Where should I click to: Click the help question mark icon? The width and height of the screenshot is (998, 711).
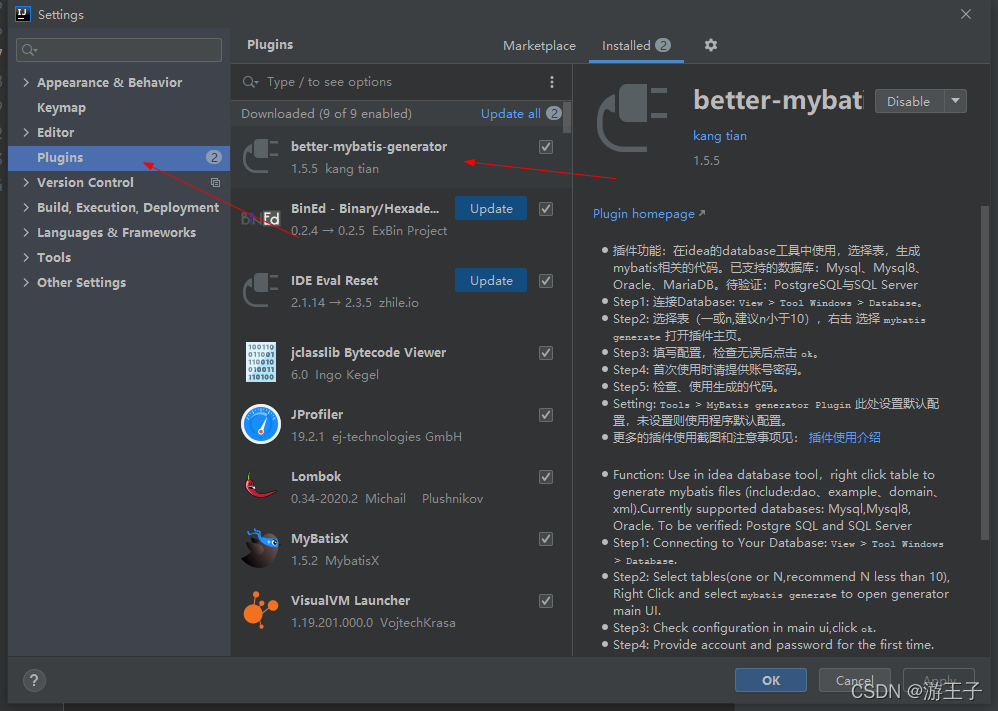pos(33,680)
